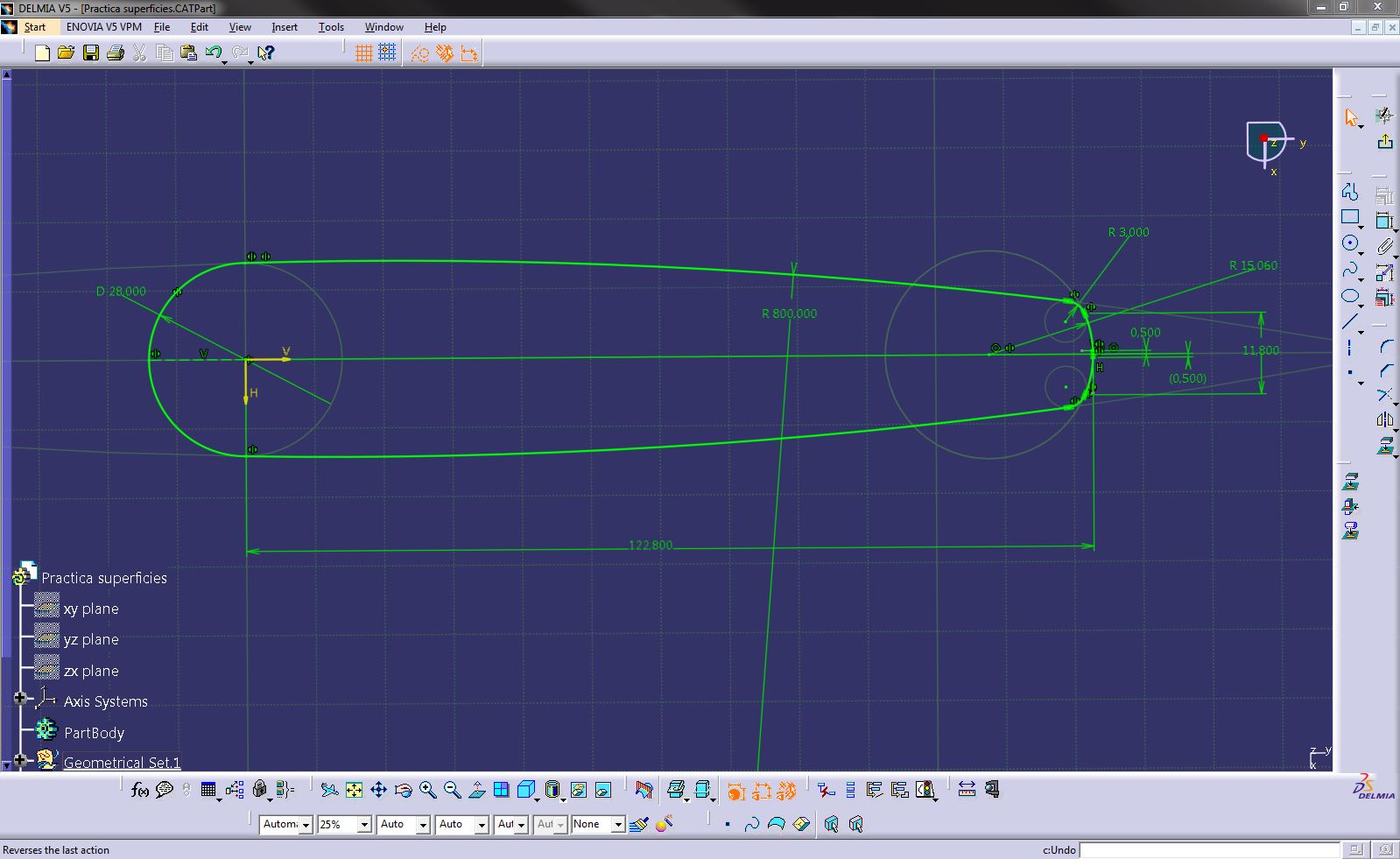Open the Window menu
This screenshot has height=859, width=1400.
pos(384,27)
